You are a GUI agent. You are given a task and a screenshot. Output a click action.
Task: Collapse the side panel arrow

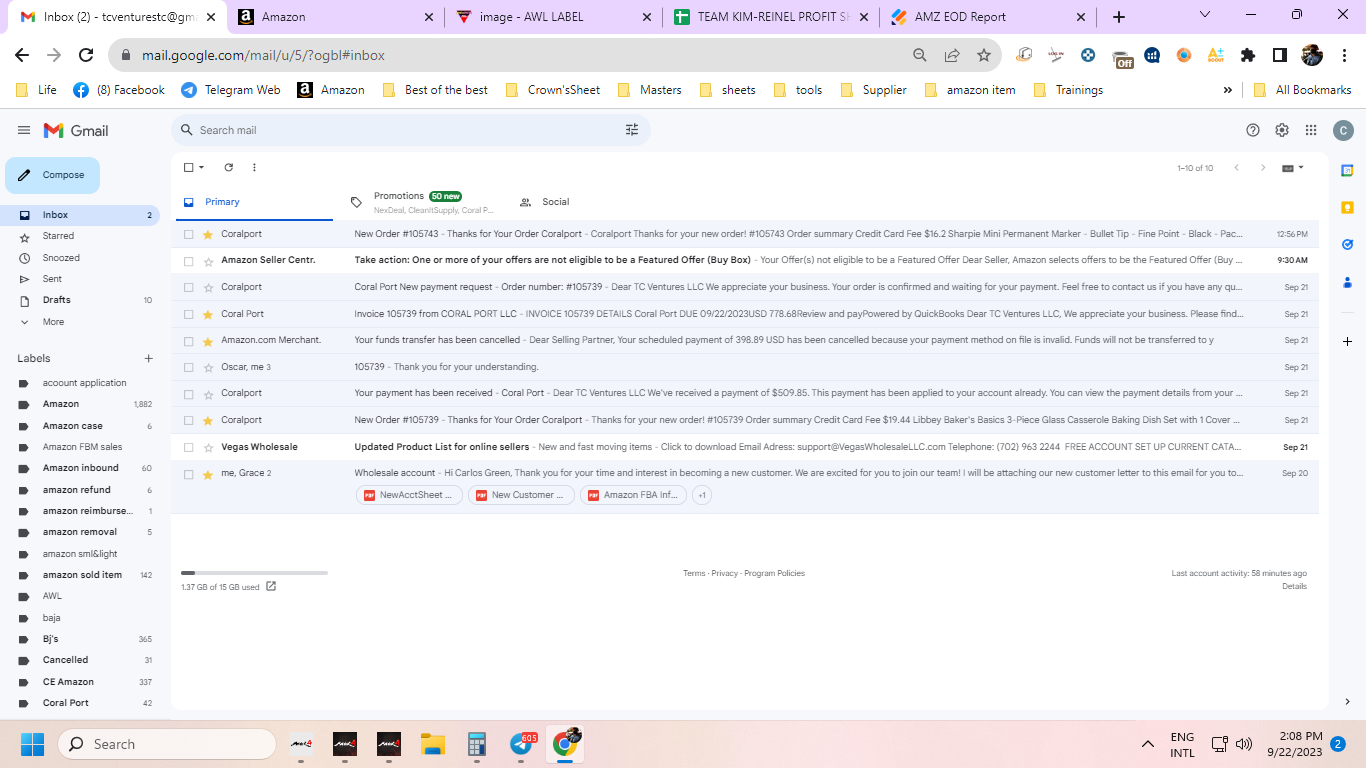[x=1347, y=702]
